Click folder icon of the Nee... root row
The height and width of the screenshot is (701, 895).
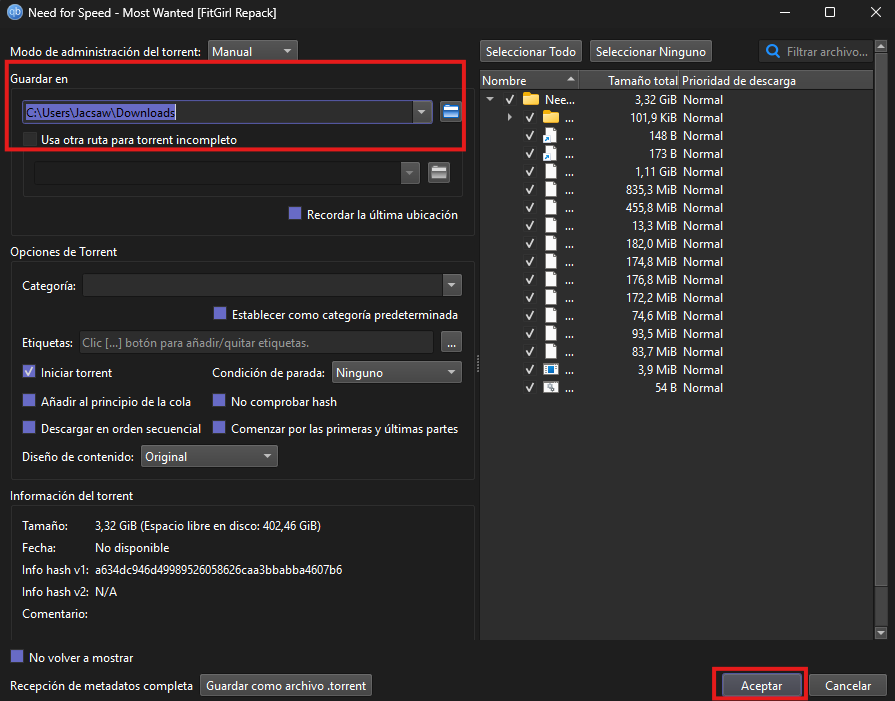click(531, 99)
